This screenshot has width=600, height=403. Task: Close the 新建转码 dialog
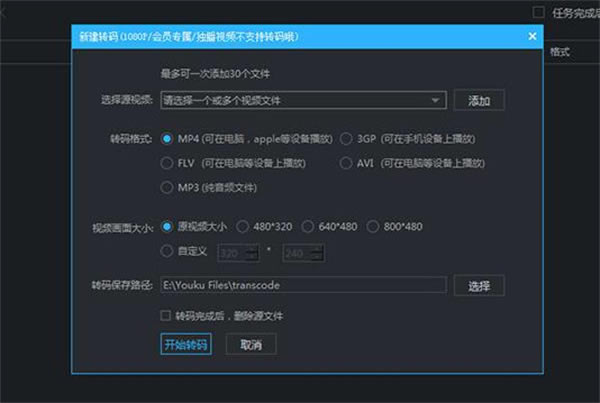click(532, 36)
